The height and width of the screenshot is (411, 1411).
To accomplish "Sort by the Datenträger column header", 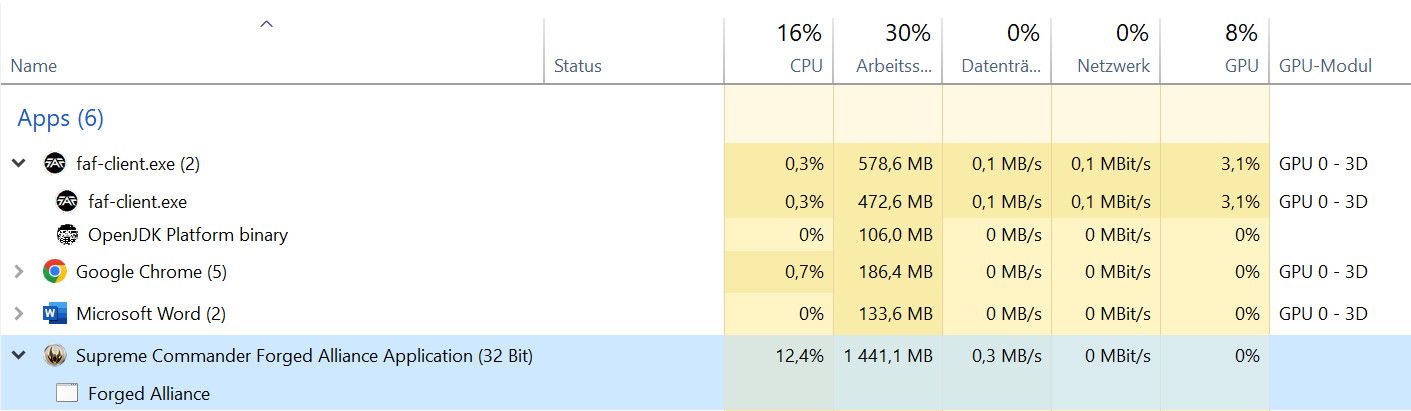I will coord(996,50).
